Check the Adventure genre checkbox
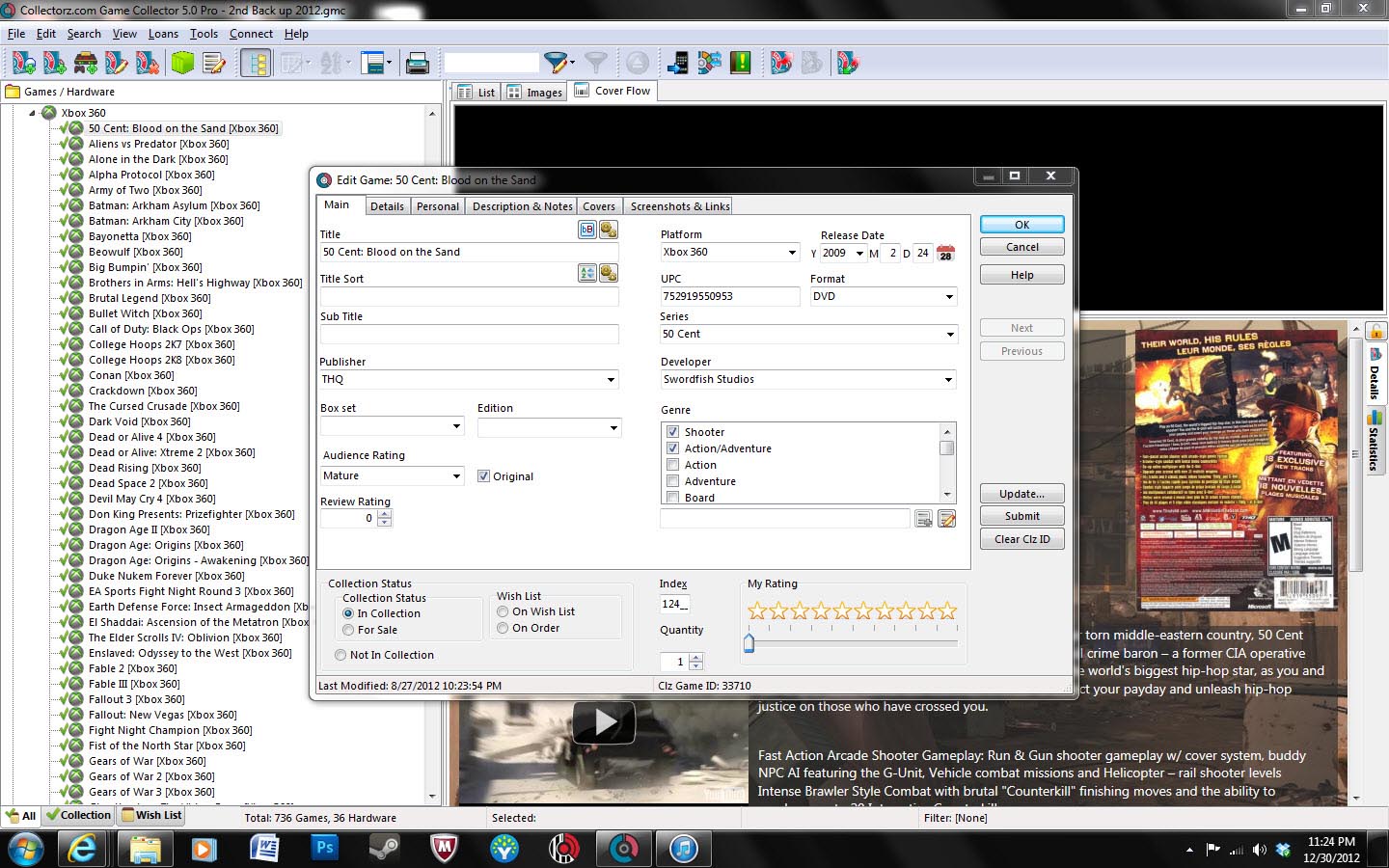This screenshot has height=868, width=1389. pyautogui.click(x=673, y=481)
